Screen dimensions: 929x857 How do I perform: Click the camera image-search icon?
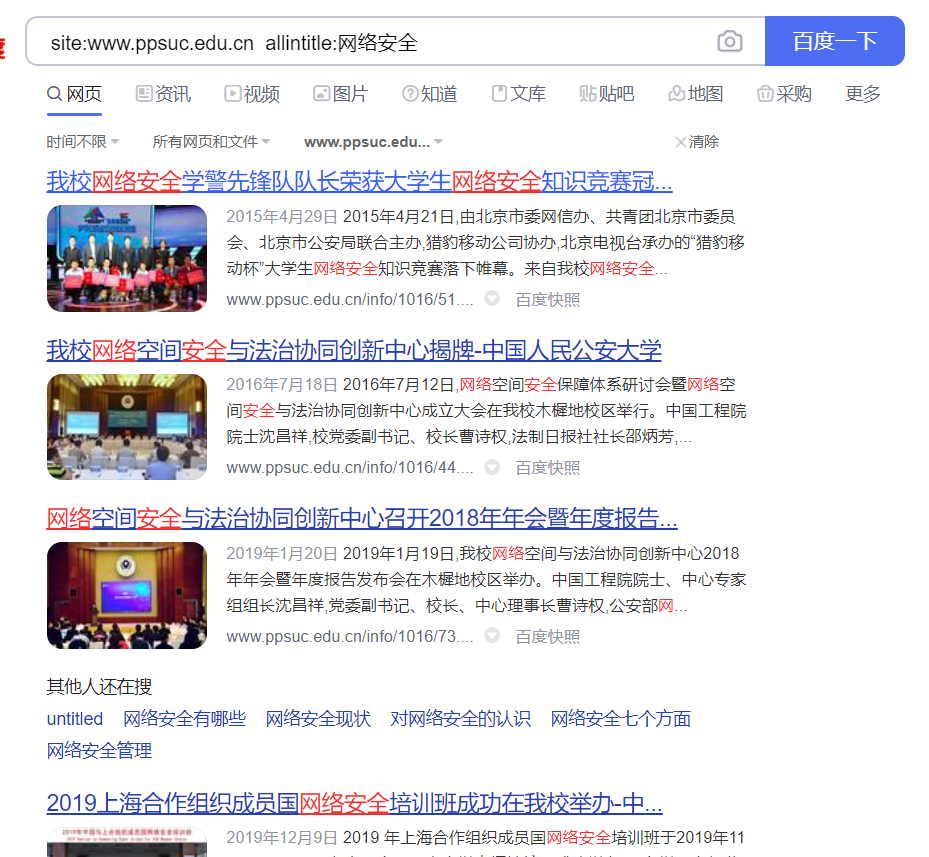[729, 41]
